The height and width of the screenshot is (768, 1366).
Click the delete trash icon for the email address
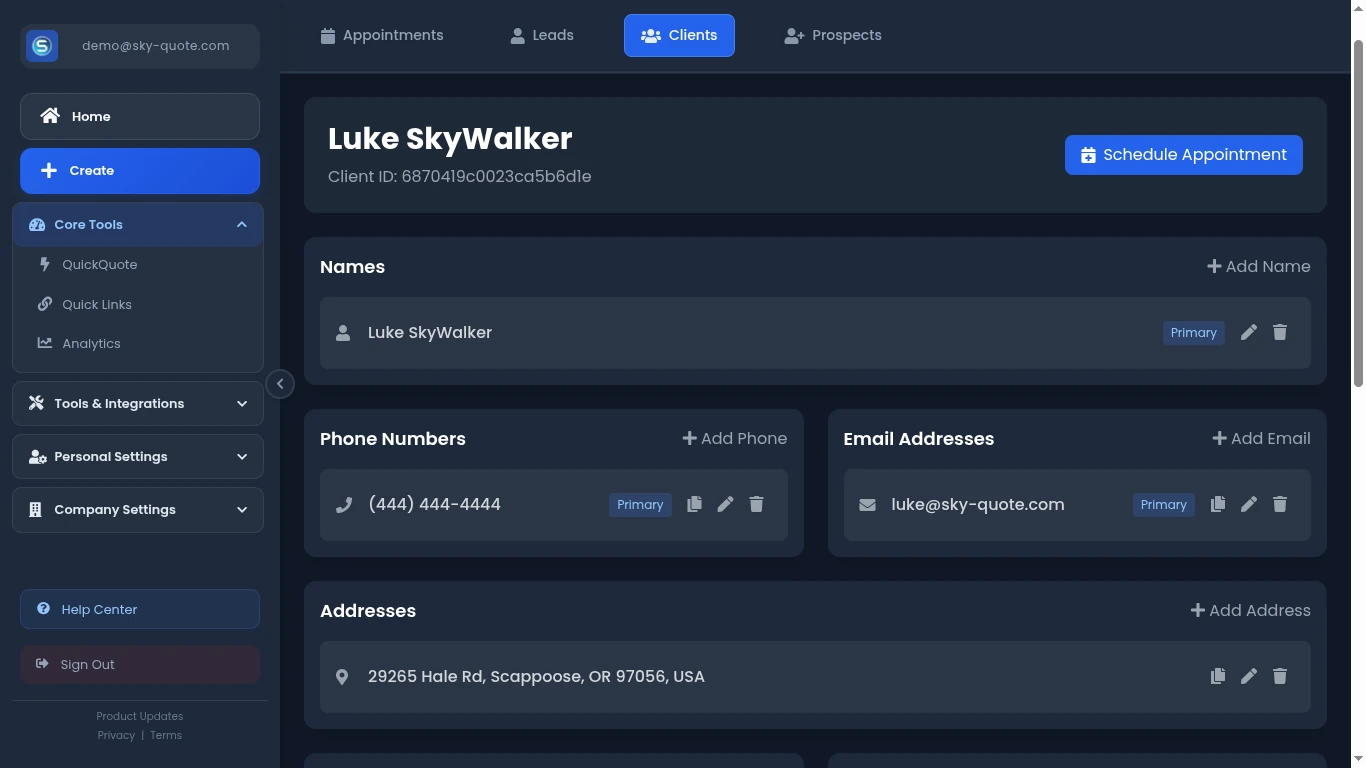pyautogui.click(x=1280, y=504)
